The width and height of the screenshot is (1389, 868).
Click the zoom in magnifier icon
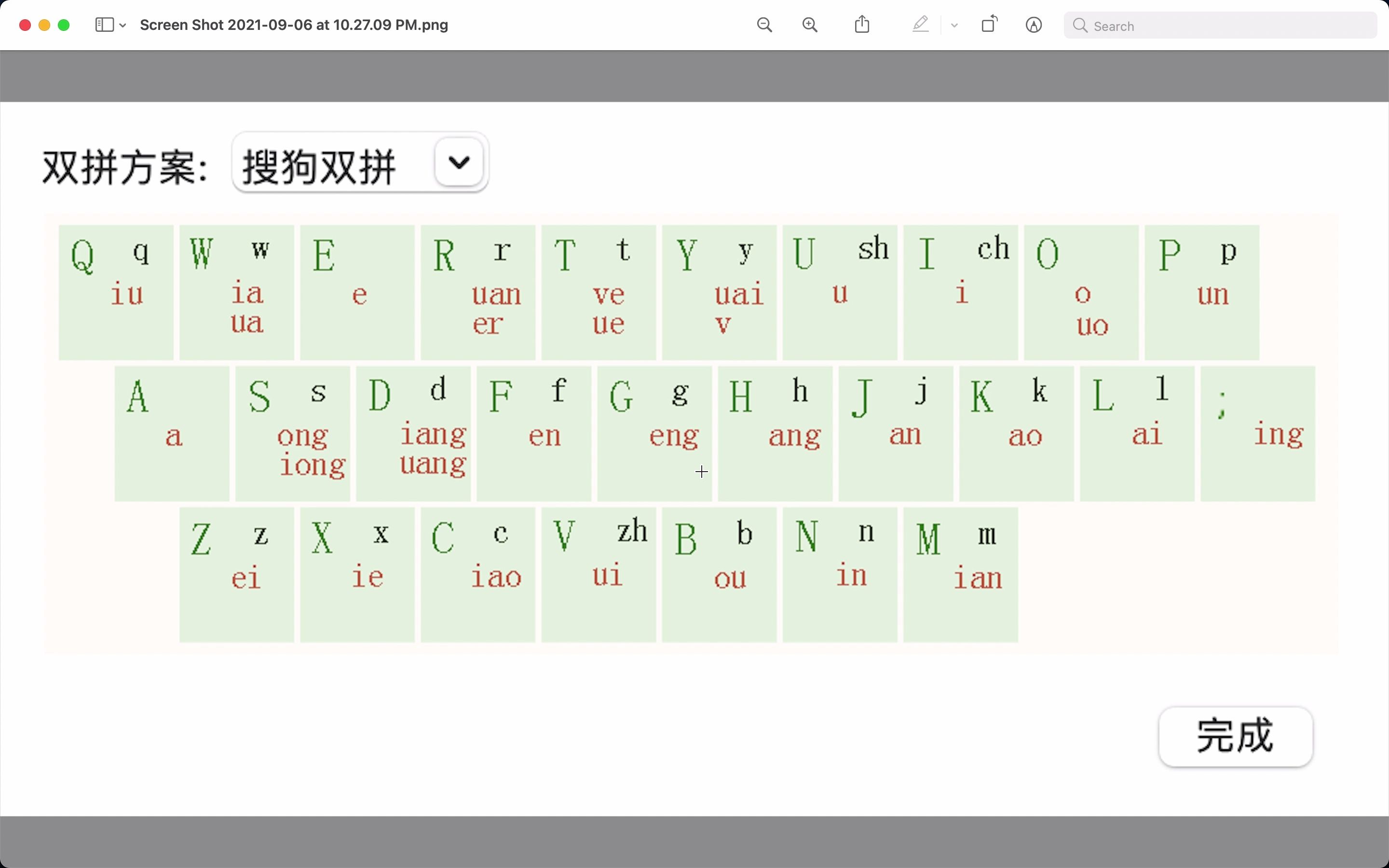pyautogui.click(x=810, y=25)
